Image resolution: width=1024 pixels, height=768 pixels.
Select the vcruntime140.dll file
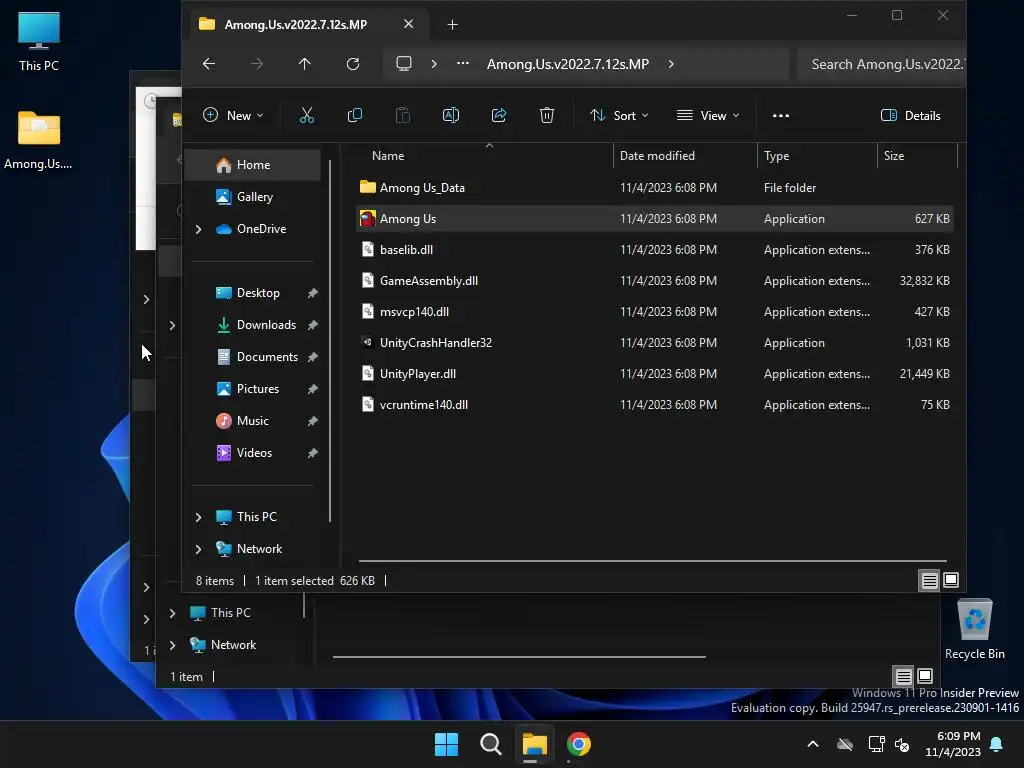point(654,405)
